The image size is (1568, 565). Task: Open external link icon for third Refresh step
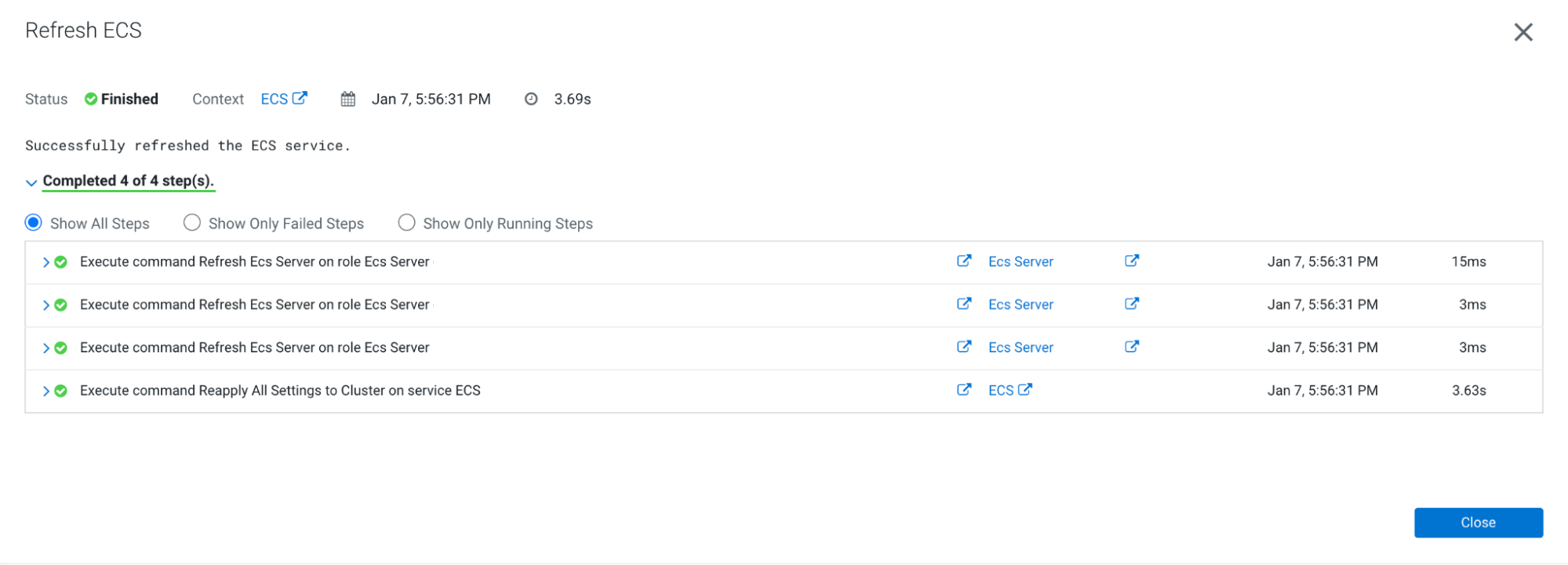point(964,347)
